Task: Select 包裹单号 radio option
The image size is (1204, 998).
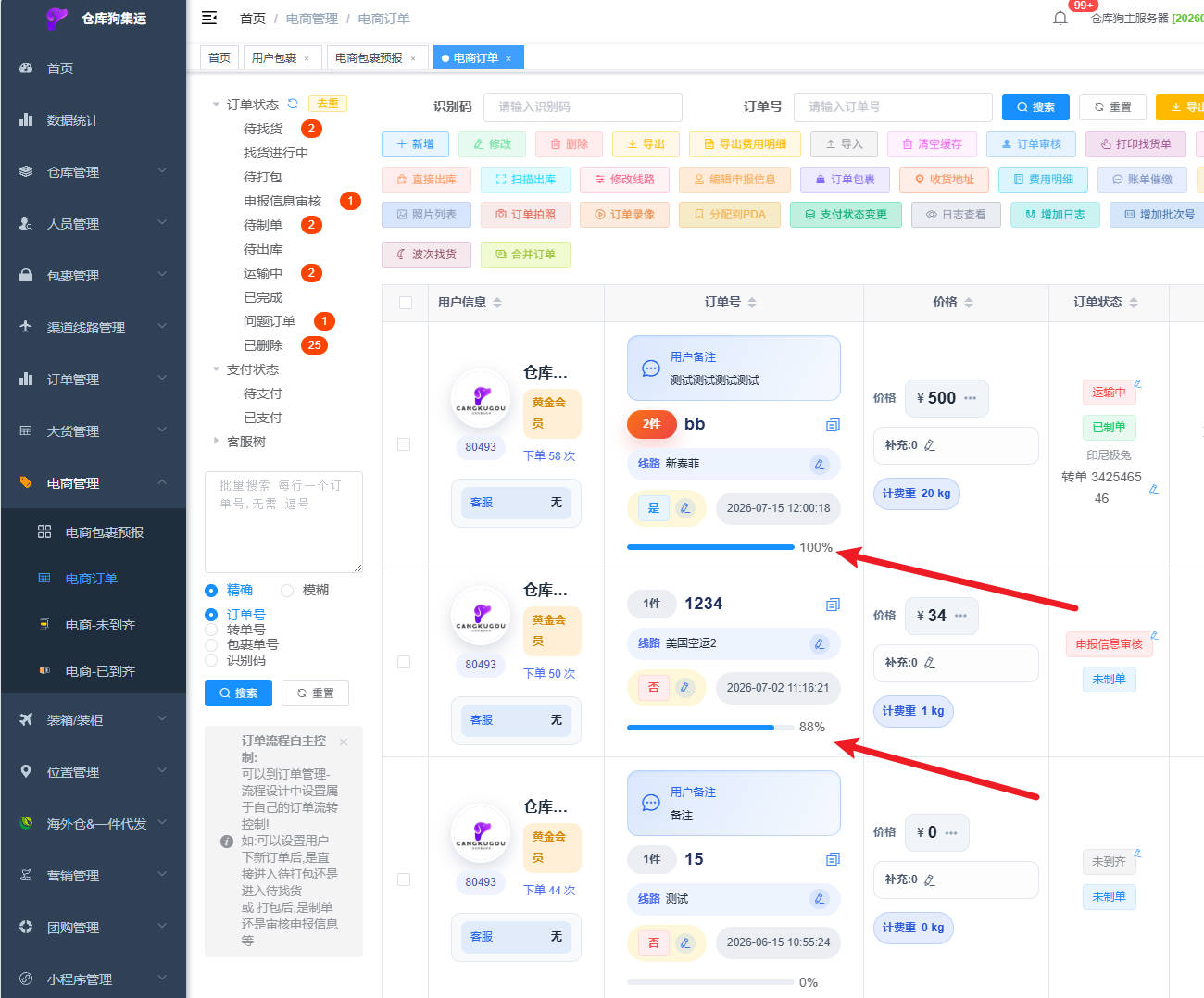Action: tap(211, 645)
